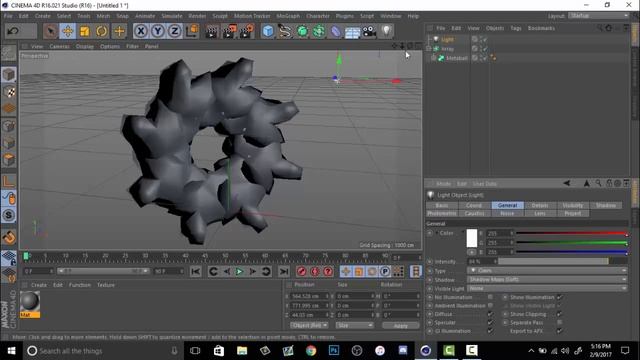Open the File menu
This screenshot has height=360, width=640.
8,16
